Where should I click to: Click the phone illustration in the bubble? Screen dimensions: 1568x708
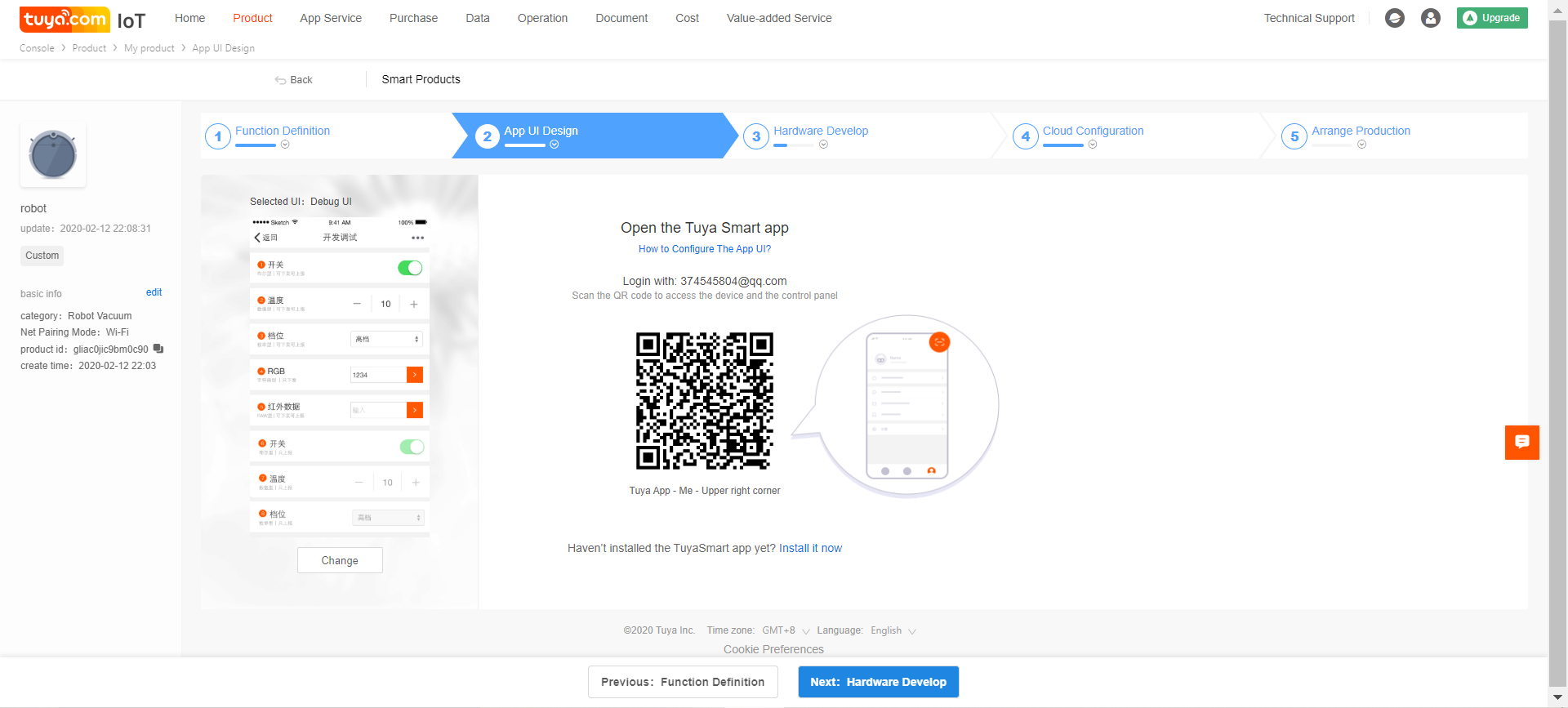pyautogui.click(x=907, y=406)
